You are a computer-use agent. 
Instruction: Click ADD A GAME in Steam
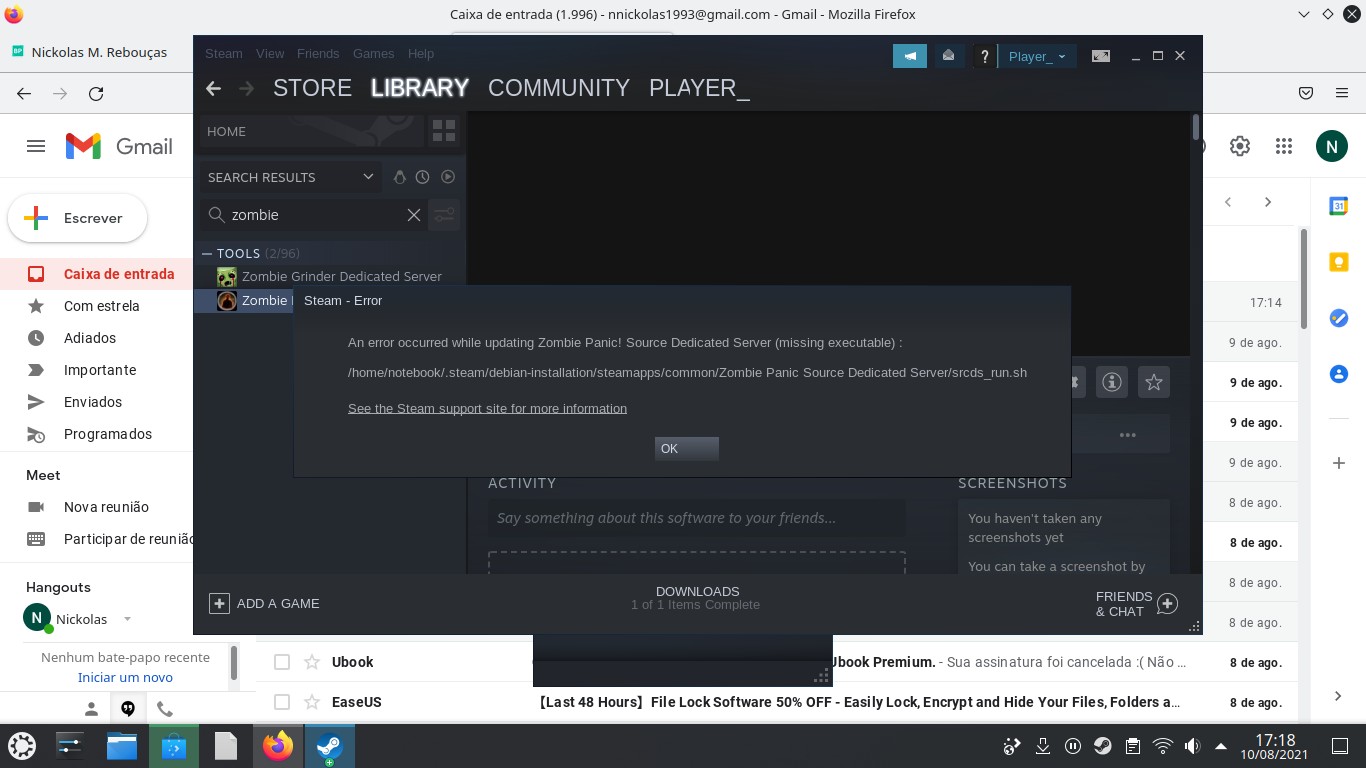pos(264,603)
